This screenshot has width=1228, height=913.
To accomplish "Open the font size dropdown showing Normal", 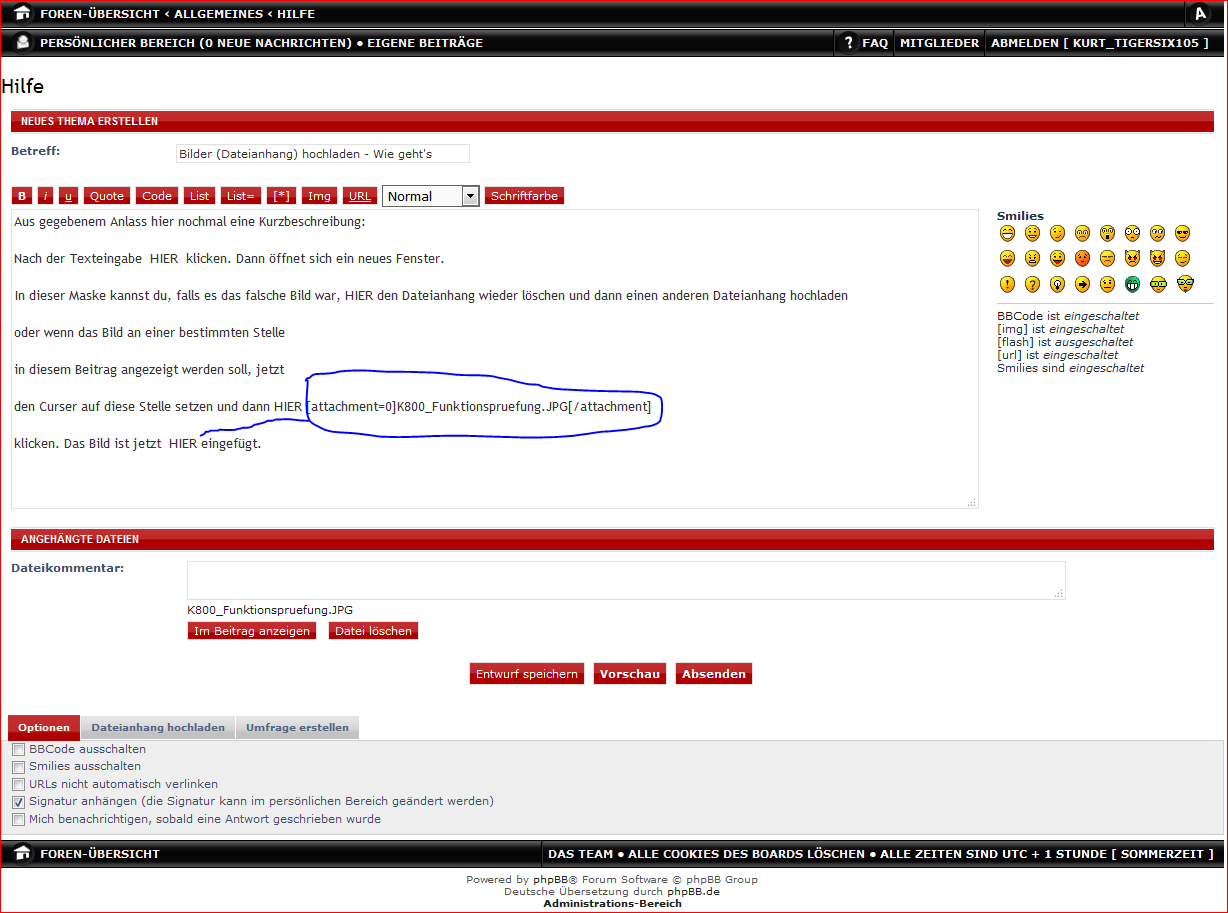I will (431, 197).
